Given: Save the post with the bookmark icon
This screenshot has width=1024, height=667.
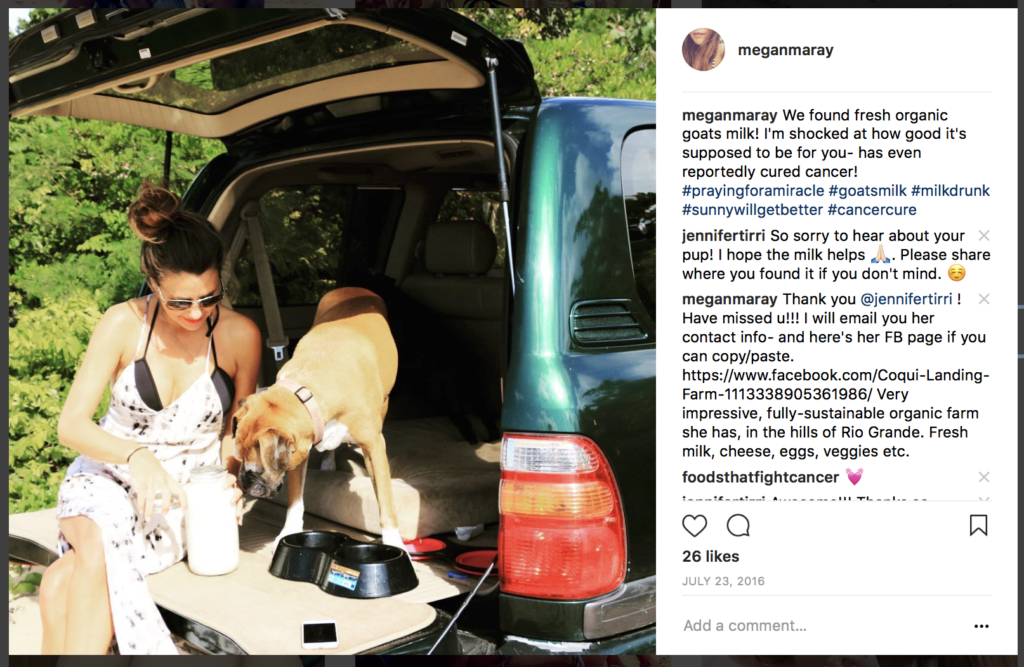Looking at the screenshot, I should (978, 525).
